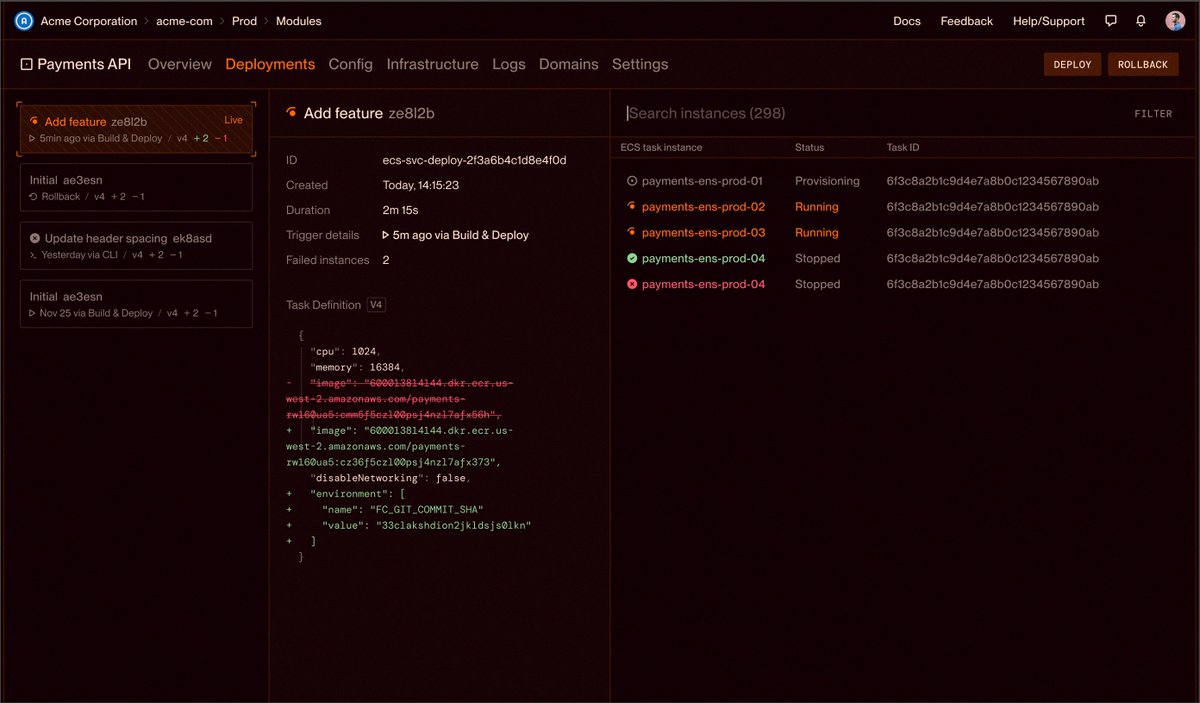Select the Update header spacing ek8asd deployment
The height and width of the screenshot is (703, 1200).
pyautogui.click(x=136, y=246)
